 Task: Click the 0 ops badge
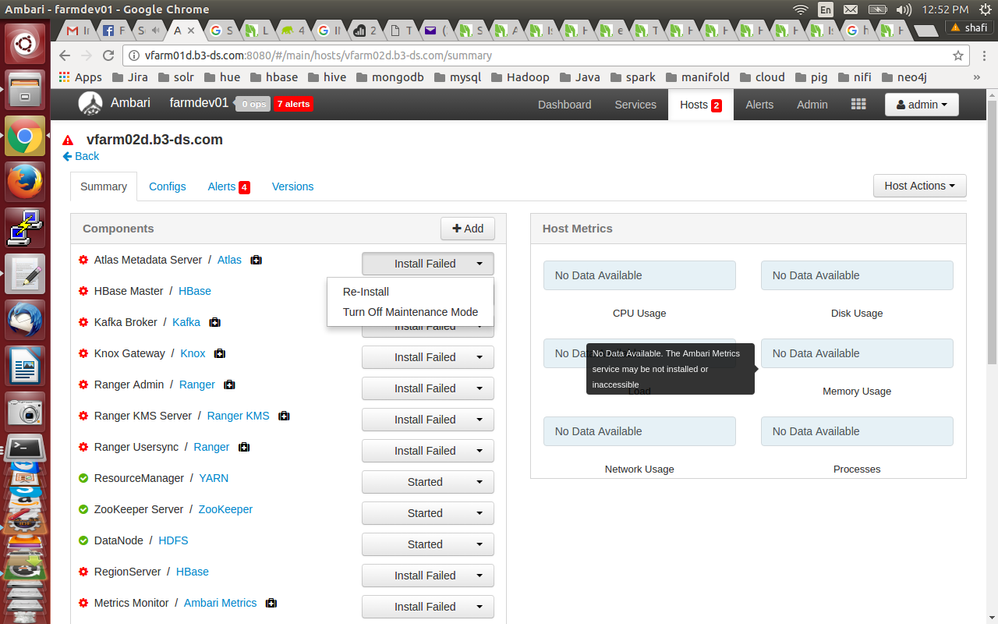(x=253, y=104)
